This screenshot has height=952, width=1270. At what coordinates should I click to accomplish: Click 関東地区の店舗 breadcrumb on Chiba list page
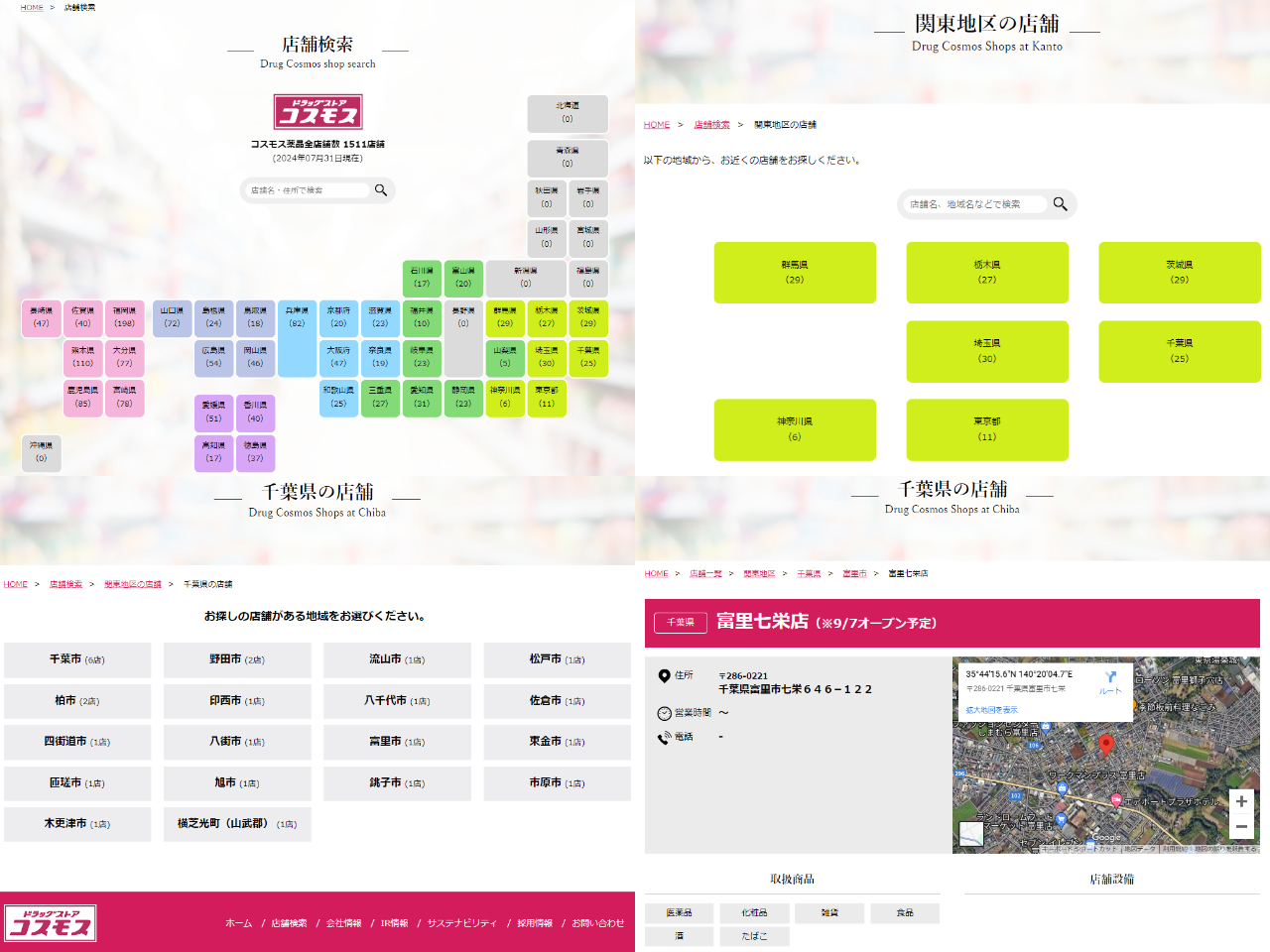click(133, 584)
